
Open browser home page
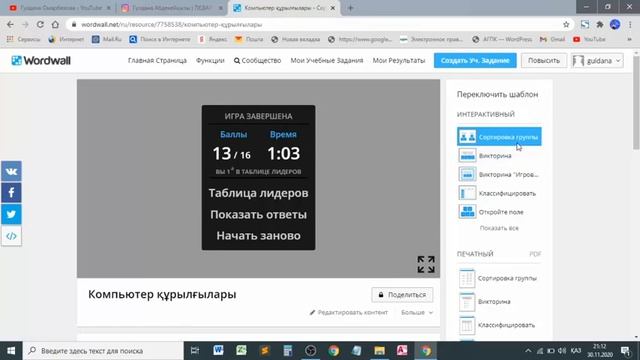pos(55,24)
